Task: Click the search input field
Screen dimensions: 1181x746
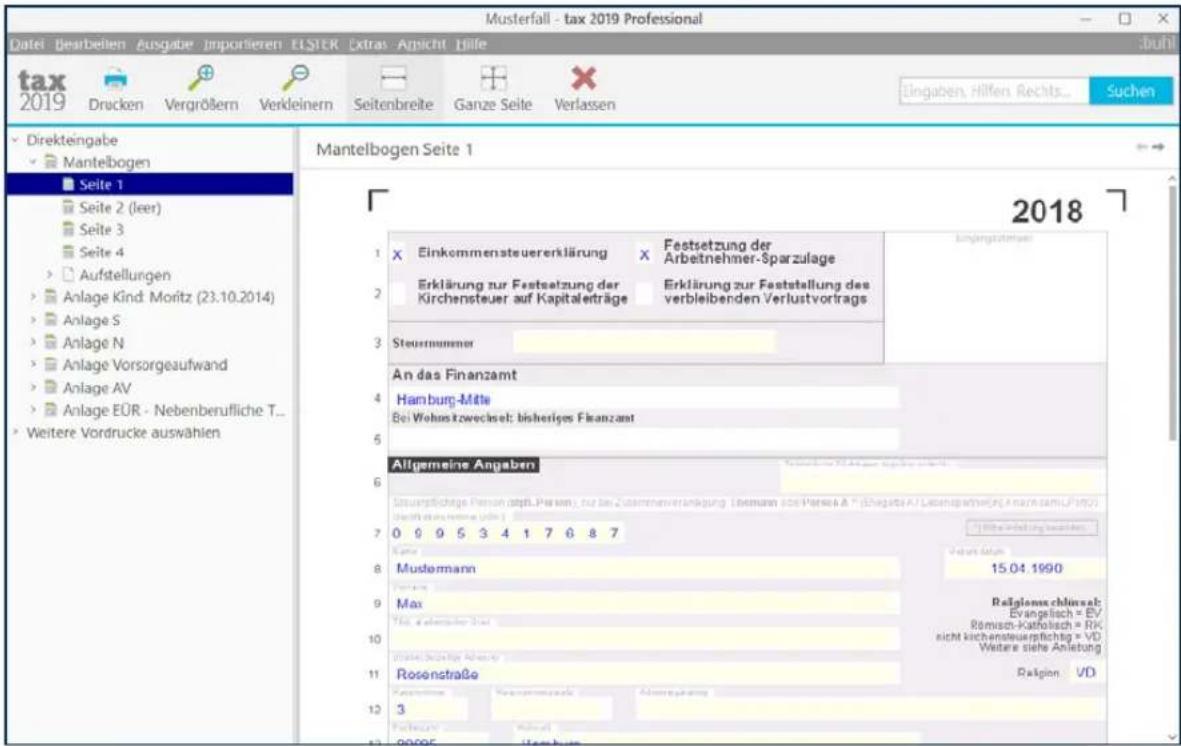Action: pyautogui.click(x=994, y=91)
